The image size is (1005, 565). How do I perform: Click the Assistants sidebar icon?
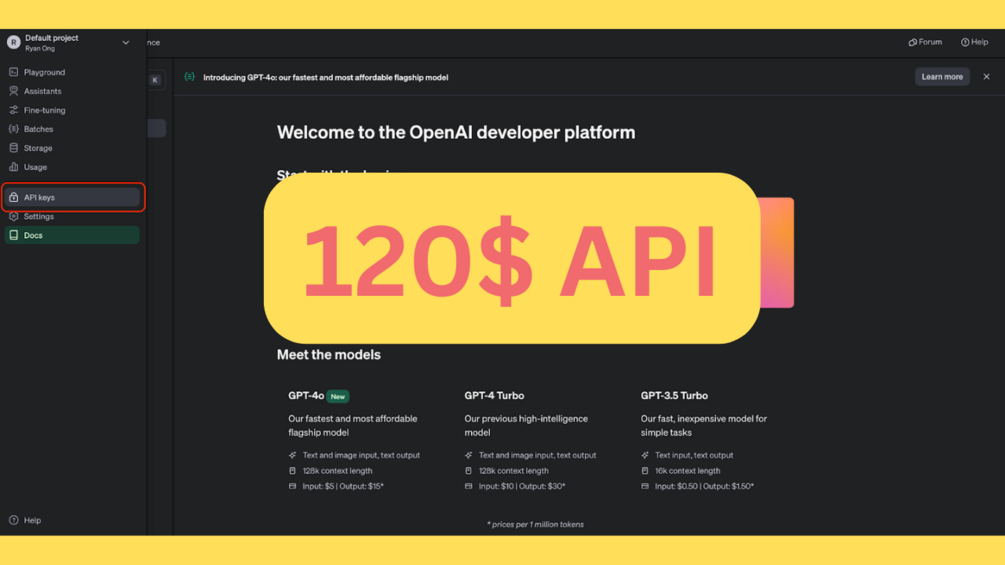pos(13,91)
